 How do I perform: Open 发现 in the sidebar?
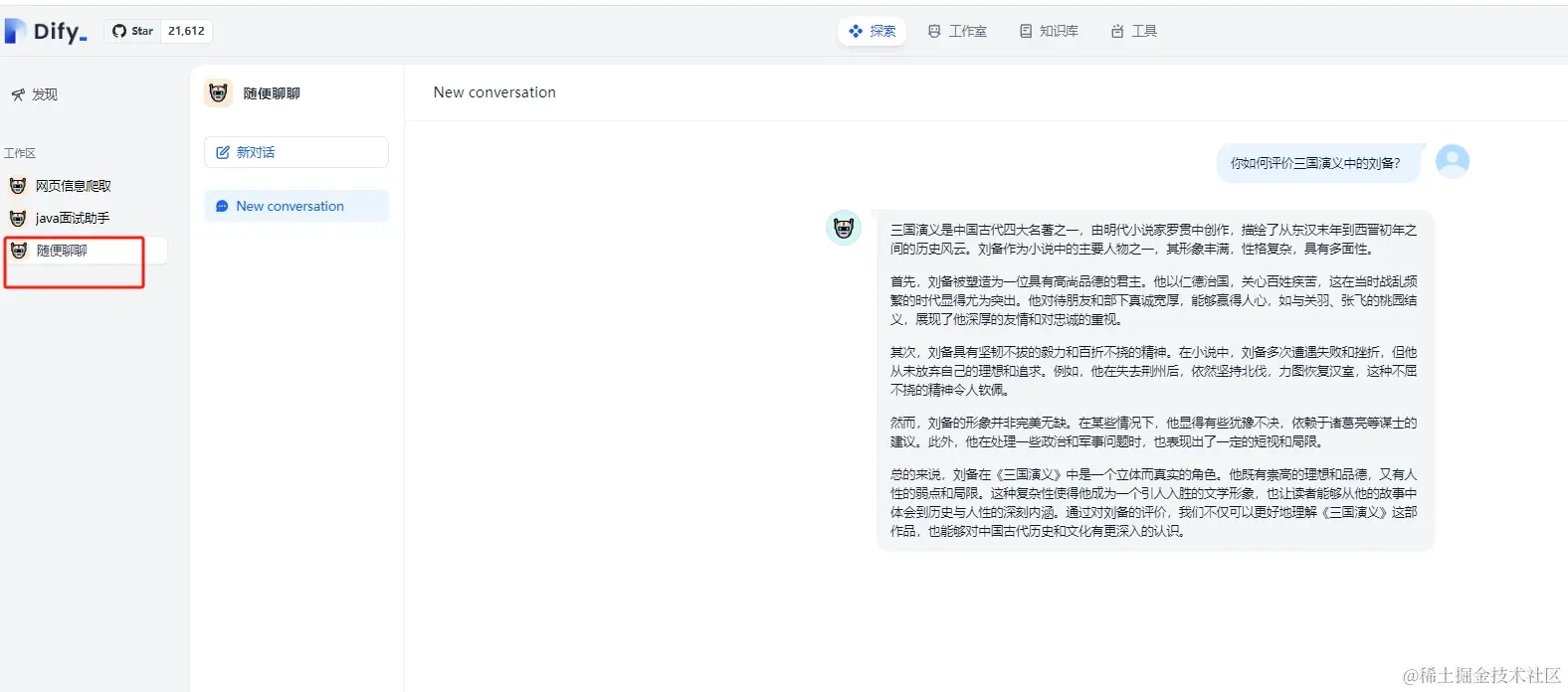36,94
